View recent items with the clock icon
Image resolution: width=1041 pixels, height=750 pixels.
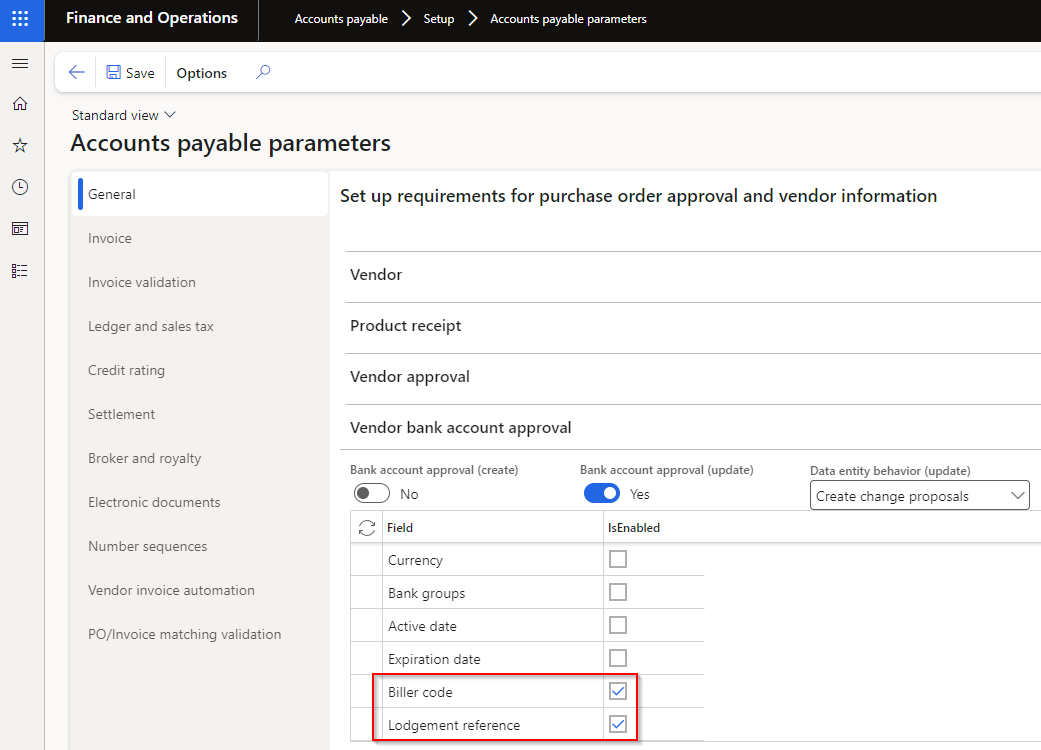(20, 186)
